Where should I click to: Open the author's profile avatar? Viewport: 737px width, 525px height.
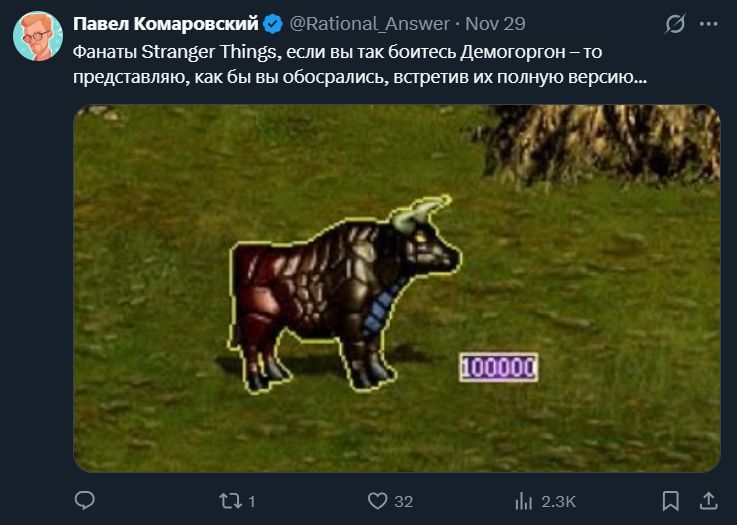pyautogui.click(x=38, y=36)
